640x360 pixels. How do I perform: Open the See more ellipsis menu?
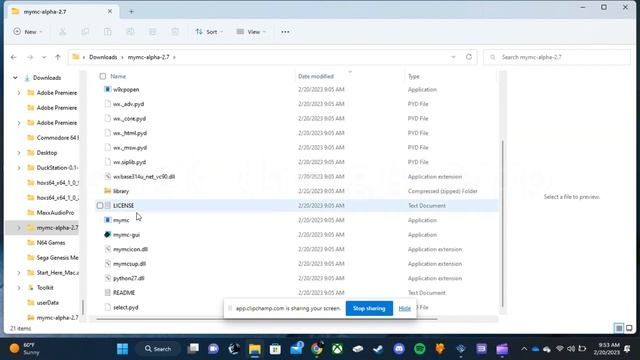[x=285, y=32]
